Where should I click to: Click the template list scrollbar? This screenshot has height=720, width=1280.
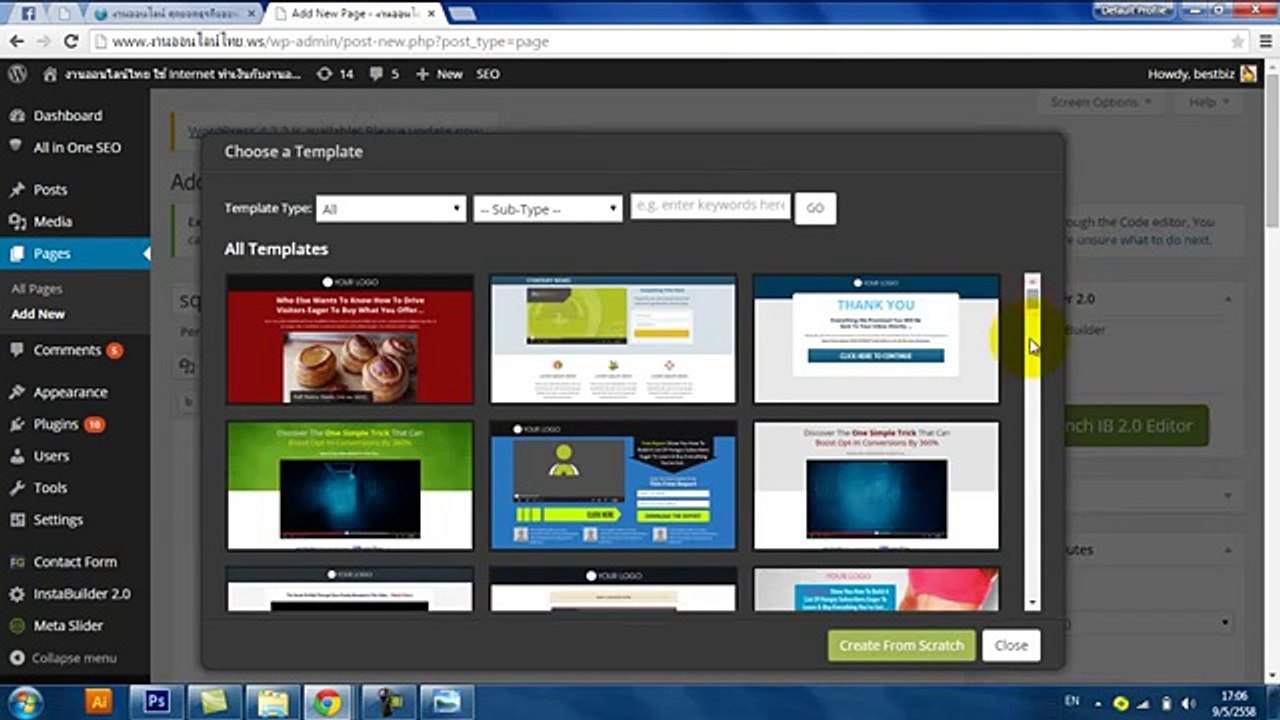[1033, 441]
